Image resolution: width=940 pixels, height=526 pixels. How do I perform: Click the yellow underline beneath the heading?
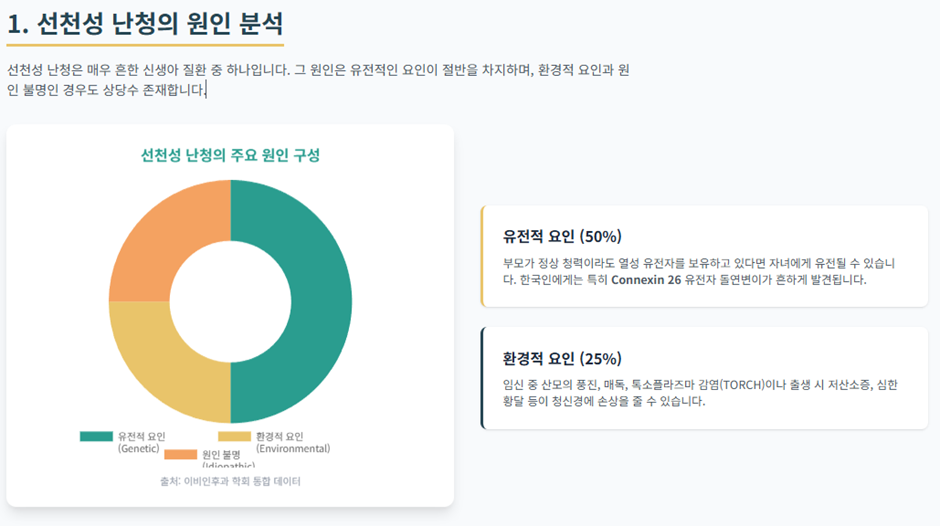coord(145,44)
